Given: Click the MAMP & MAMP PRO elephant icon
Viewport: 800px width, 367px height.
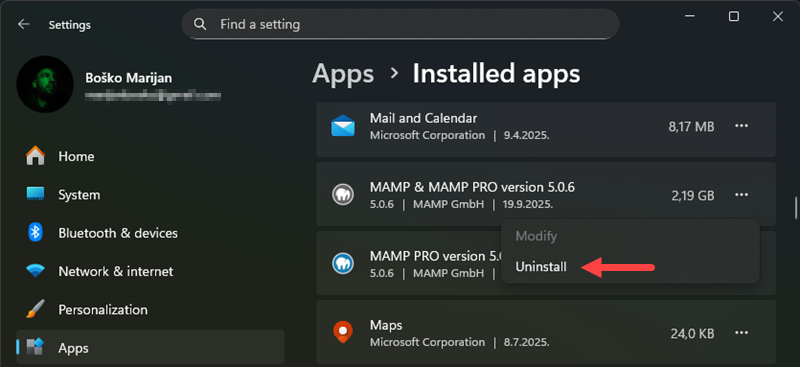Looking at the screenshot, I should pos(342,194).
